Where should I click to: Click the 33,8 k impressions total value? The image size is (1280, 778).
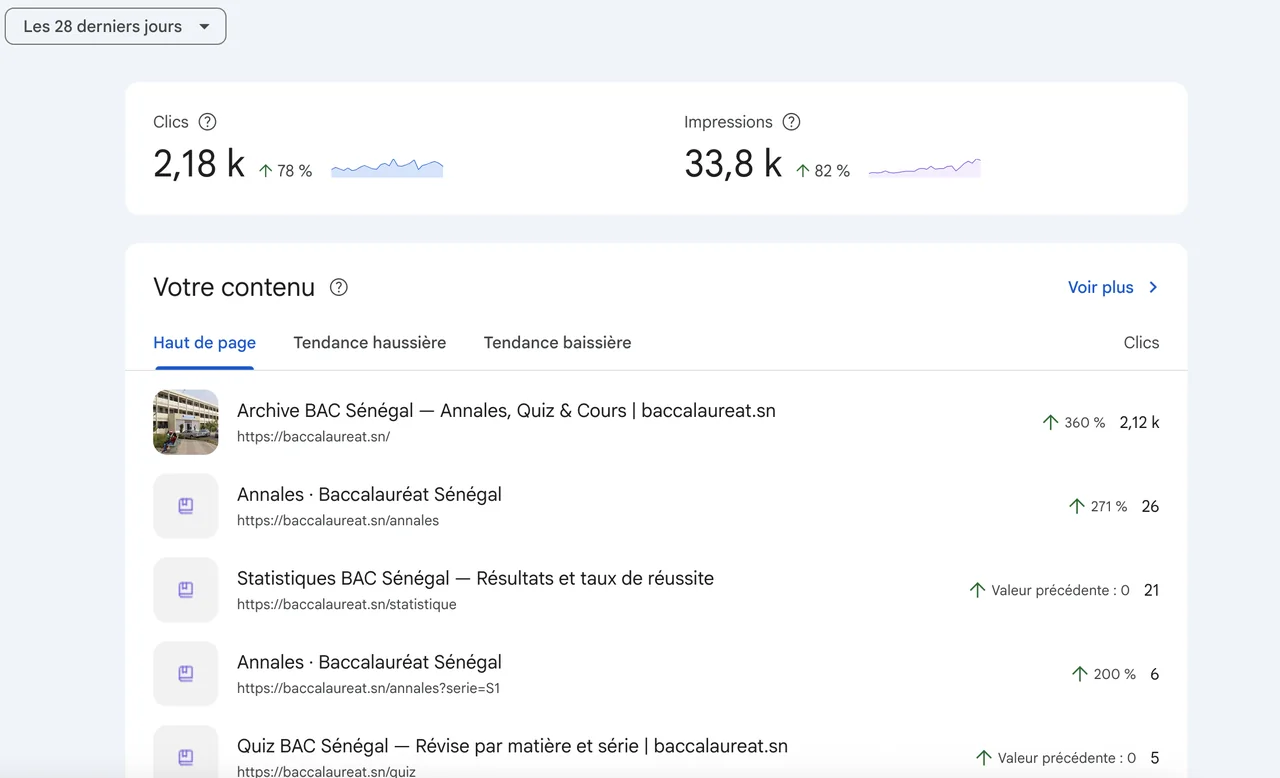(x=733, y=164)
